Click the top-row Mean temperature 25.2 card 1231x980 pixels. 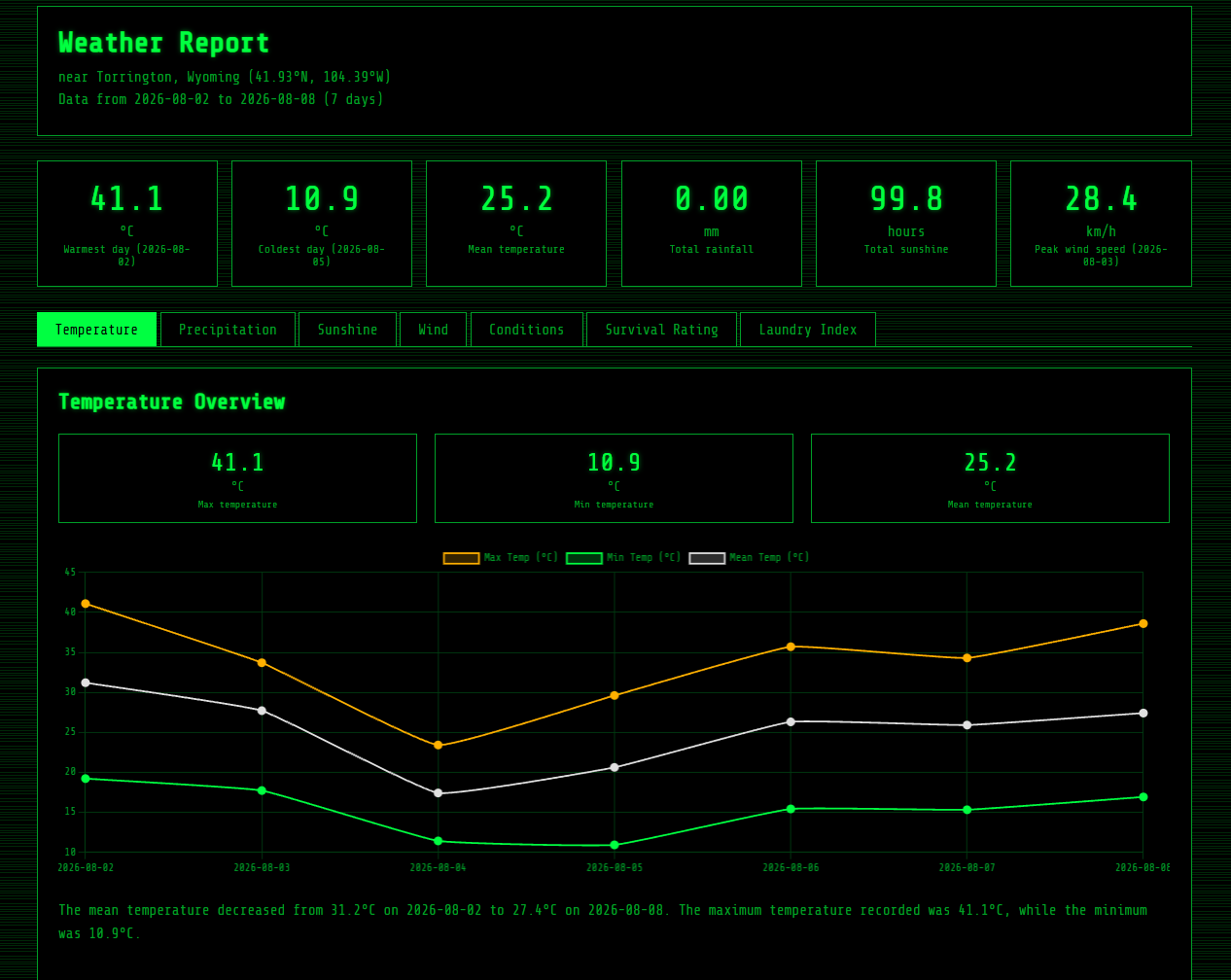click(516, 224)
